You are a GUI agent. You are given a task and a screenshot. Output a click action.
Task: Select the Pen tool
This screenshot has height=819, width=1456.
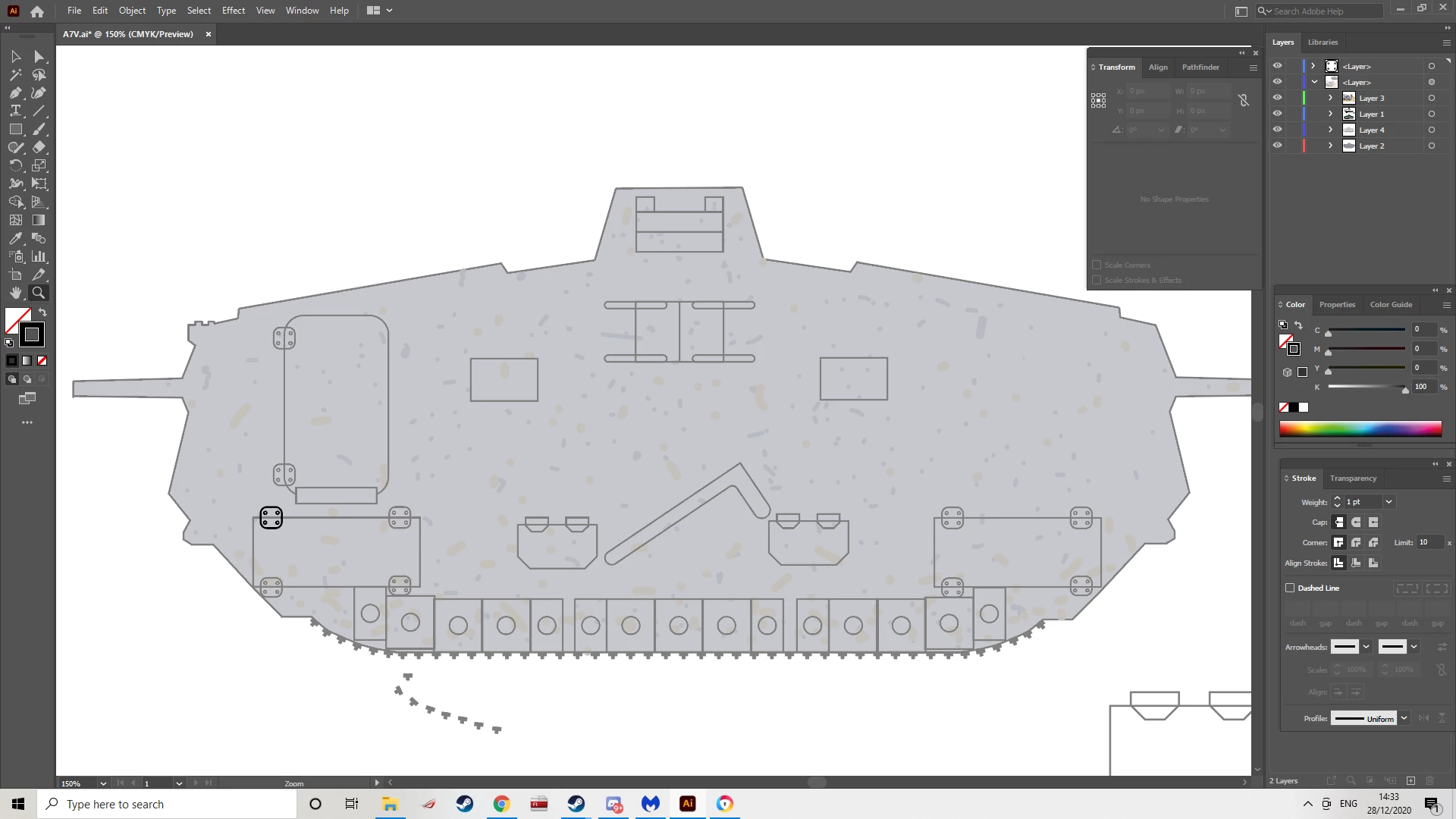coord(15,93)
